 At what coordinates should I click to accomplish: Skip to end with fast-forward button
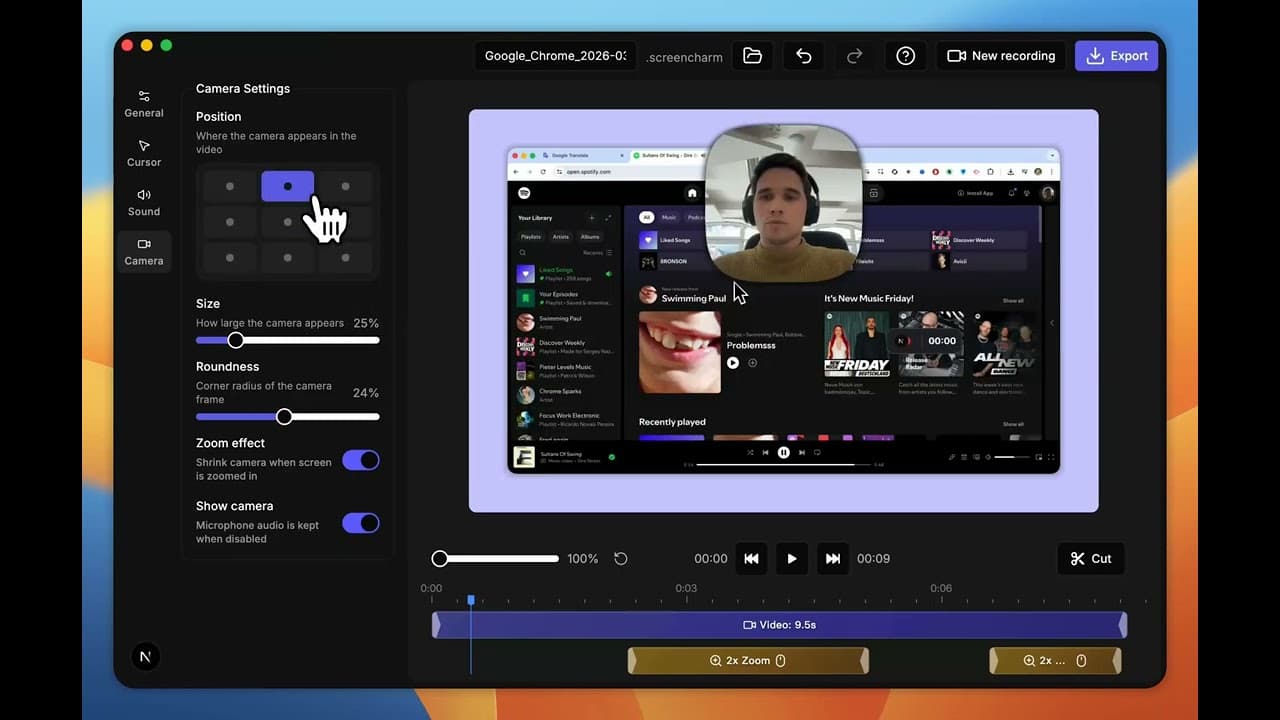point(833,559)
